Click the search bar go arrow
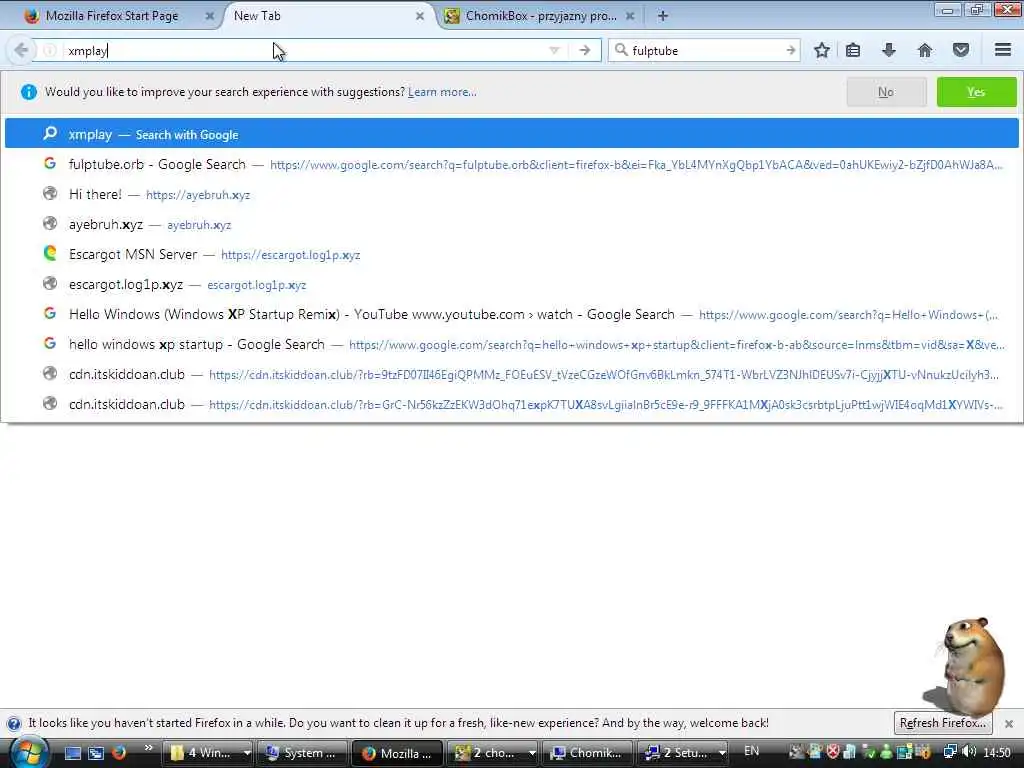Screen dimensions: 1024x768 coord(790,50)
